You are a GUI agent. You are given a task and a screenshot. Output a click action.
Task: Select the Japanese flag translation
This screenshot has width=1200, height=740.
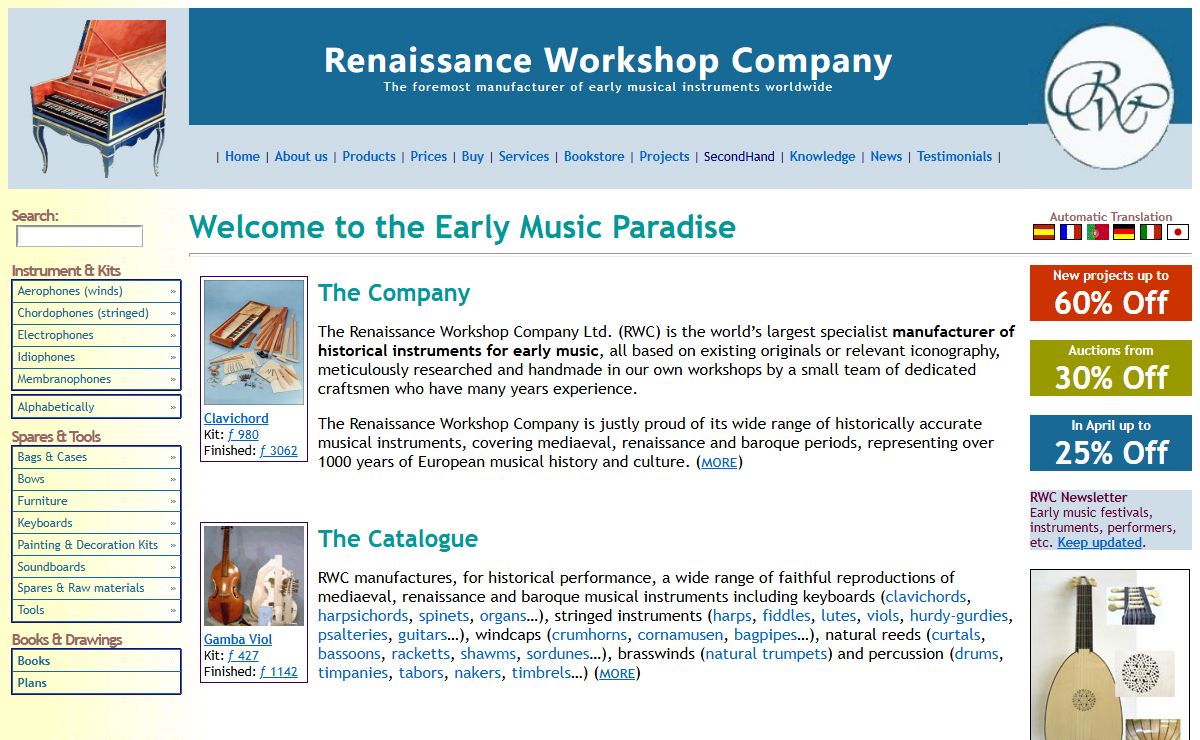1178,232
